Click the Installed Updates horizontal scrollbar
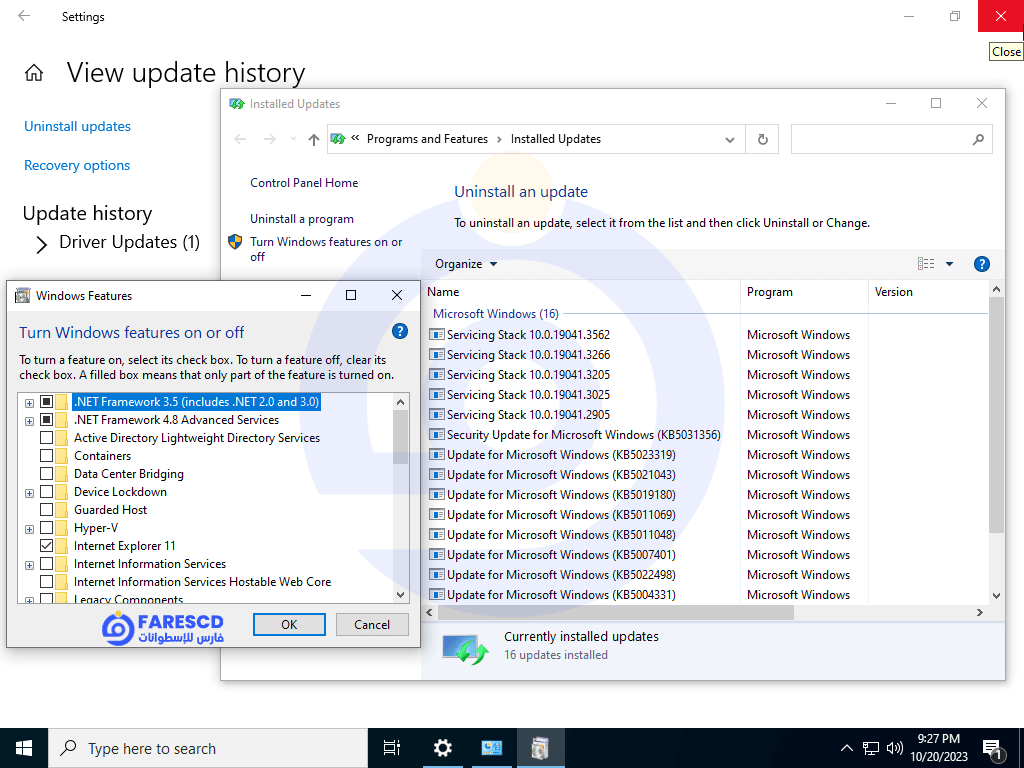The image size is (1024, 768). click(615, 613)
